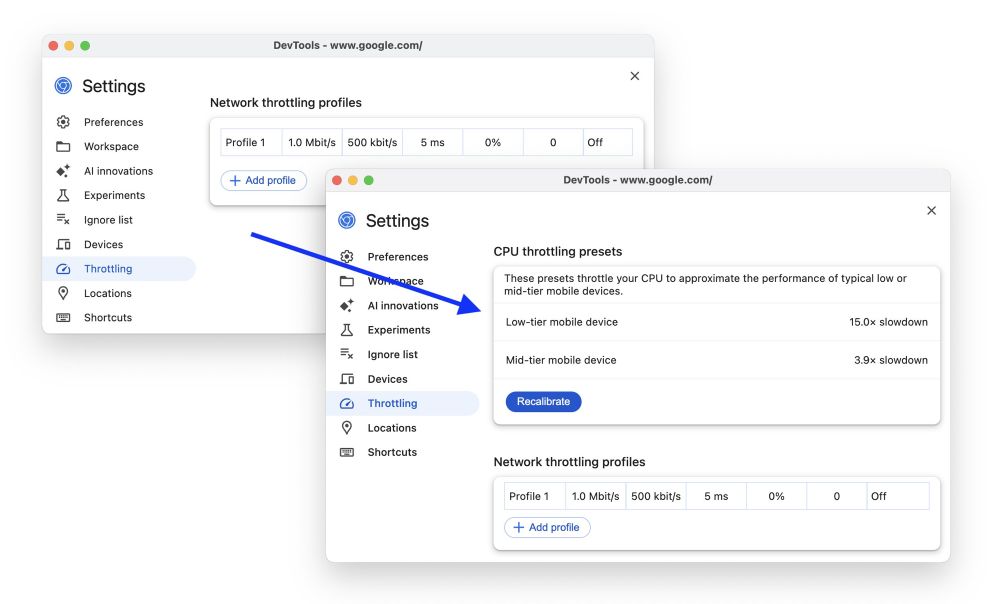Viewport: 1000px width, 604px height.
Task: Open Workspace tab in back window
Action: click(x=119, y=147)
